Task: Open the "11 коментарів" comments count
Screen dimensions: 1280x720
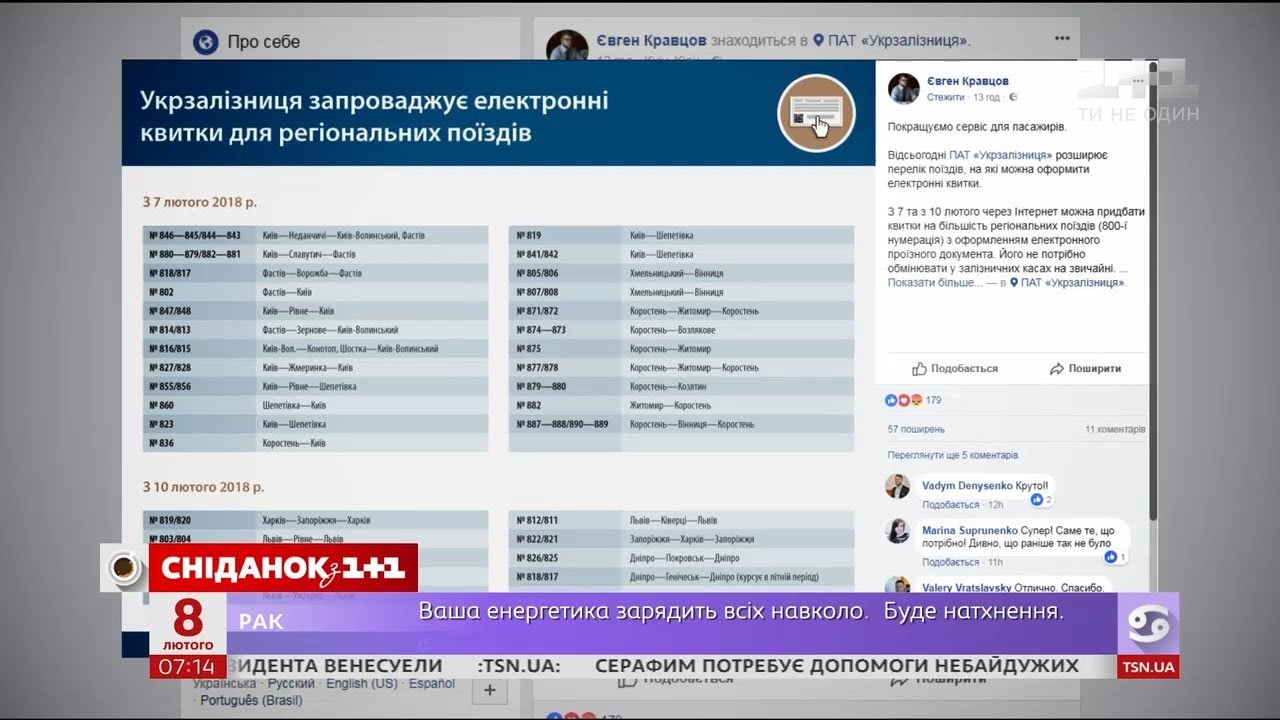Action: point(1115,429)
